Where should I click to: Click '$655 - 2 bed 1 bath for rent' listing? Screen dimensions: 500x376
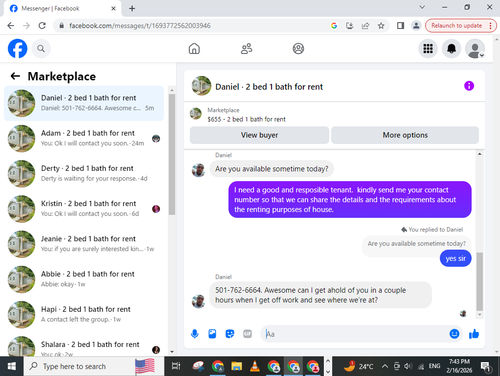pyautogui.click(x=246, y=119)
